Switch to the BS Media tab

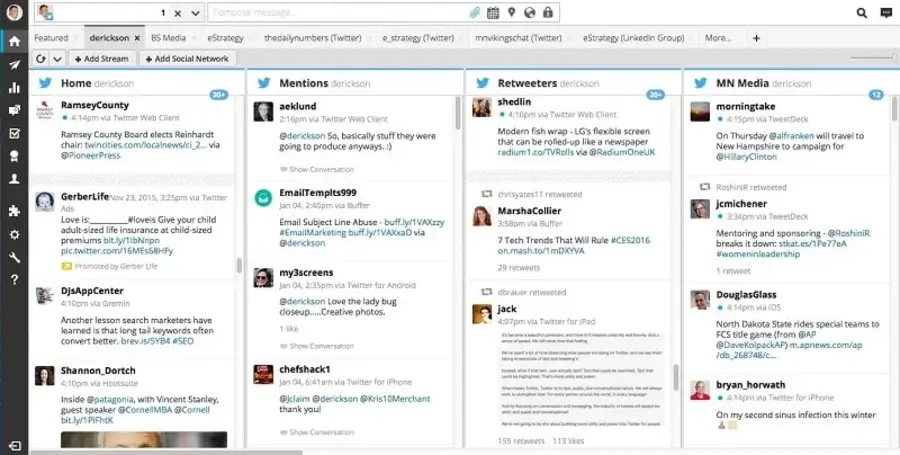pos(168,38)
